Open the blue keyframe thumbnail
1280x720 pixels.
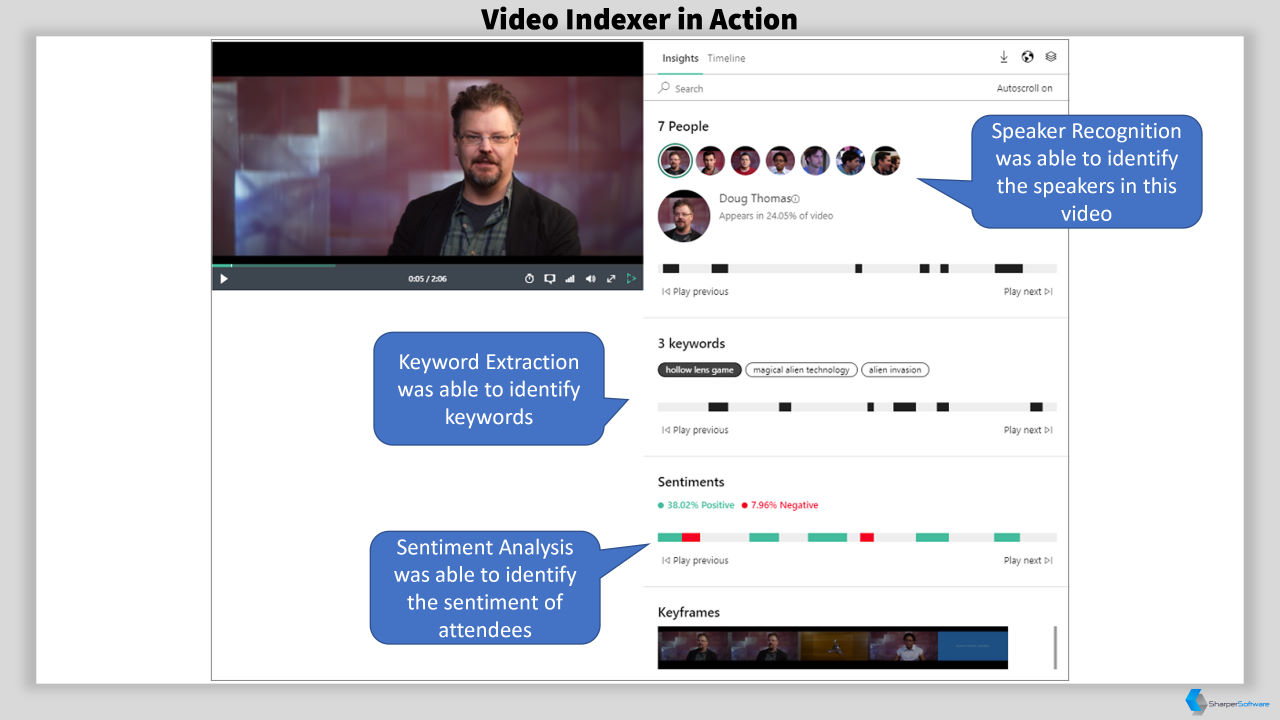tap(973, 648)
